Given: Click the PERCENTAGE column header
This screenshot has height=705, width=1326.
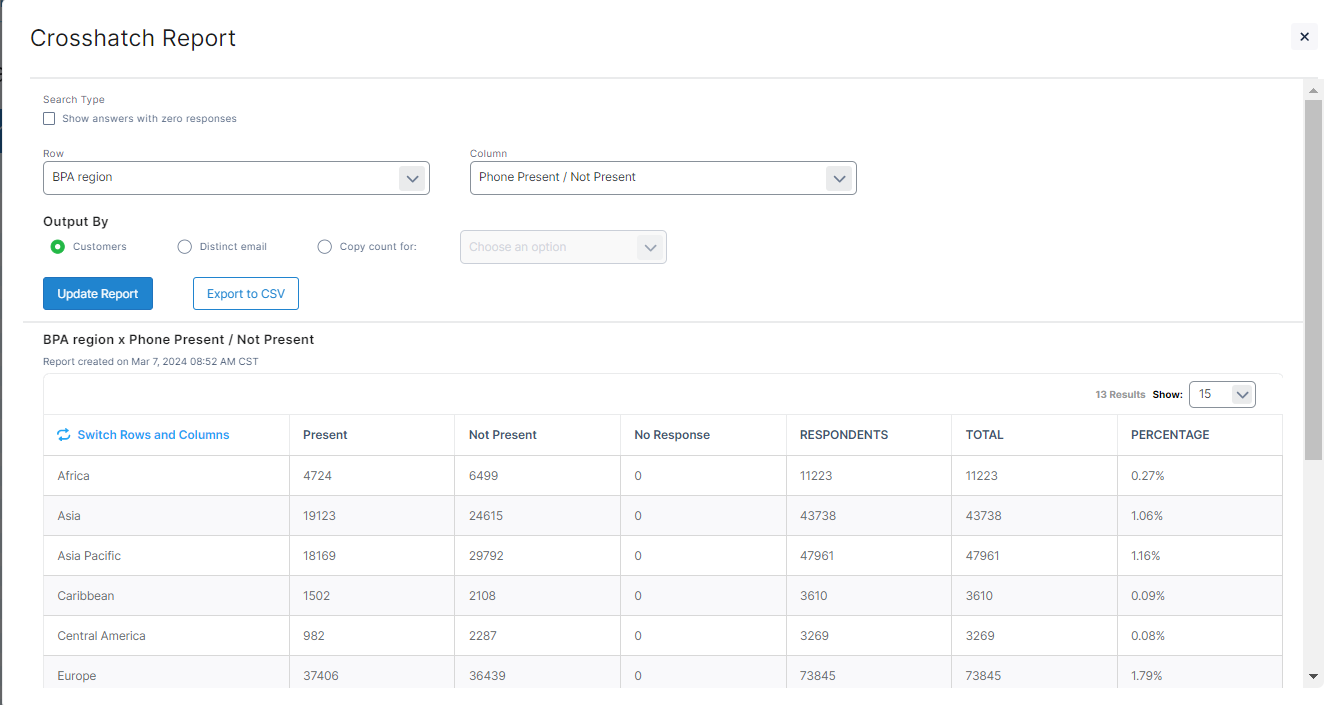Looking at the screenshot, I should [x=1169, y=435].
